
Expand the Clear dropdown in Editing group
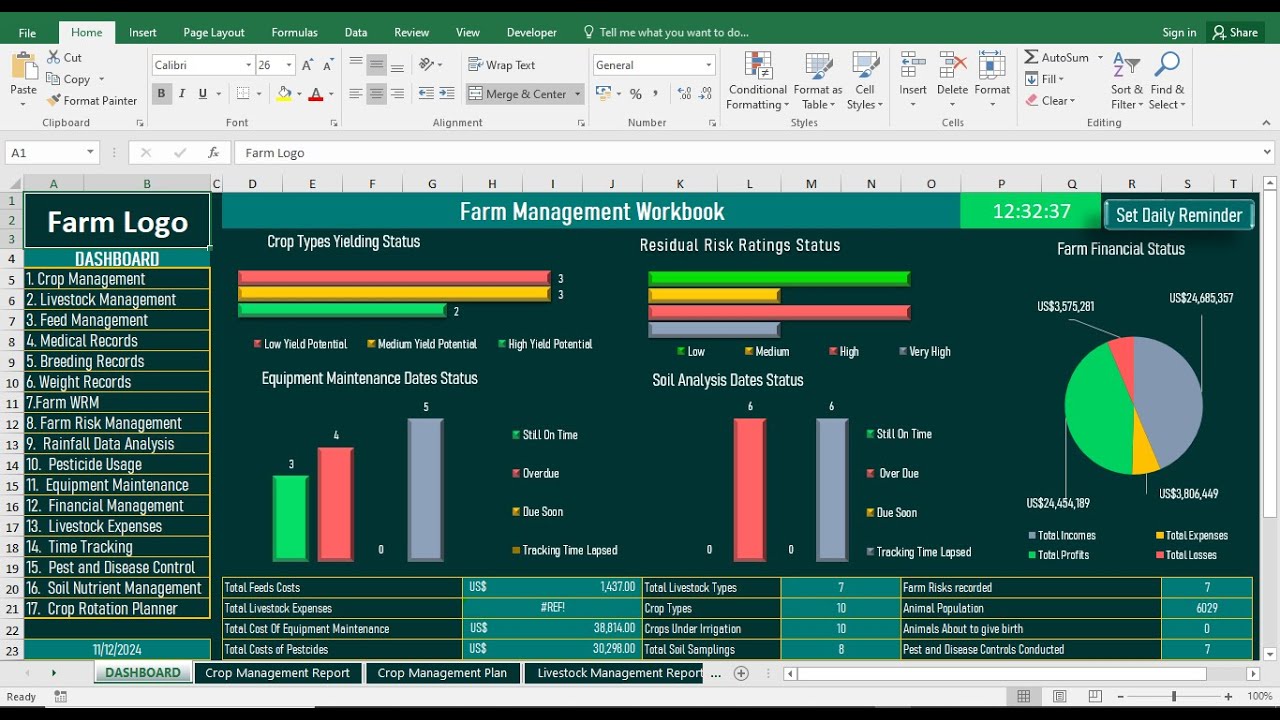(1072, 100)
